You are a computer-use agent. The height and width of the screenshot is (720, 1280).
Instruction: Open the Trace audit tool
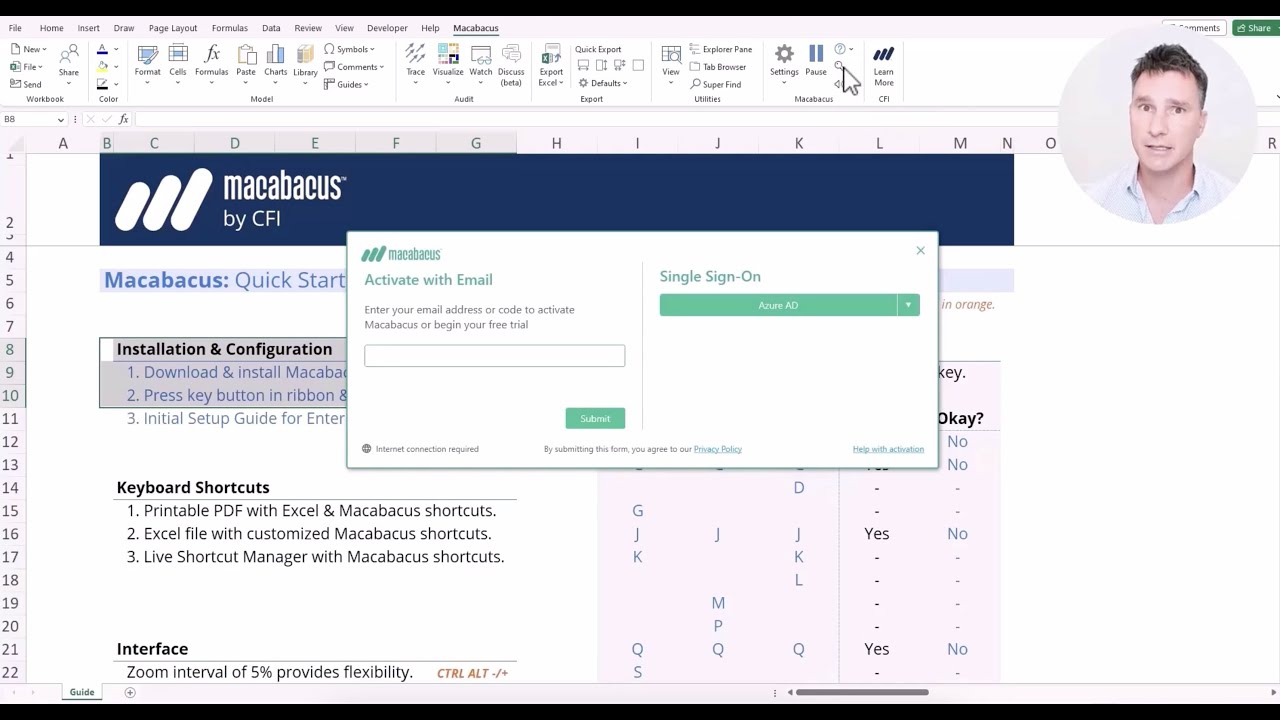[415, 60]
